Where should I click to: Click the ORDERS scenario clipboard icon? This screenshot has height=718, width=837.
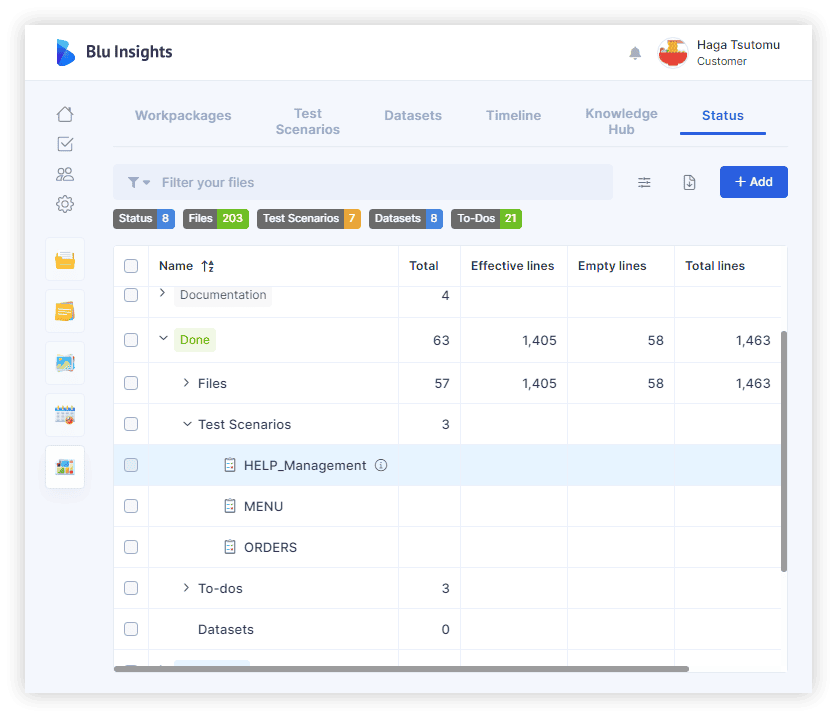[230, 547]
